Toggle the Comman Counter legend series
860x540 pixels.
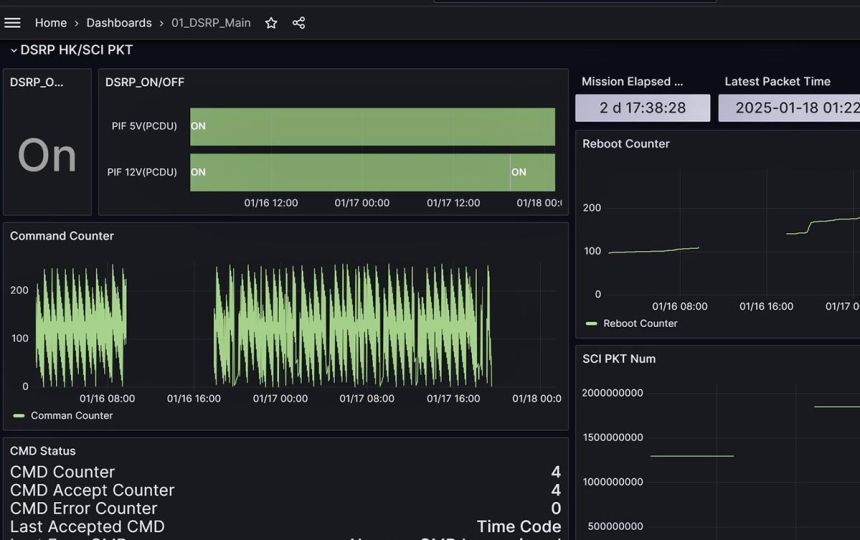(71, 416)
